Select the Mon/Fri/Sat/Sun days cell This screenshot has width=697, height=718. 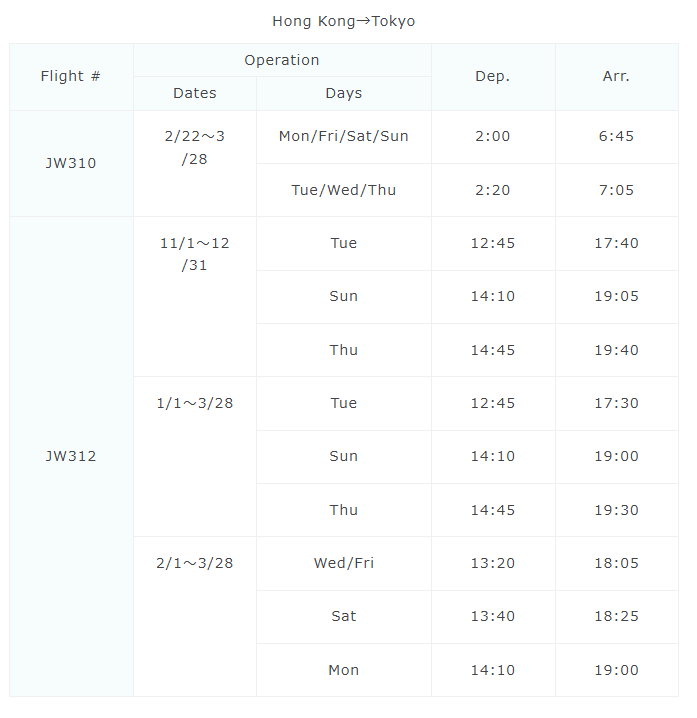[x=343, y=136]
